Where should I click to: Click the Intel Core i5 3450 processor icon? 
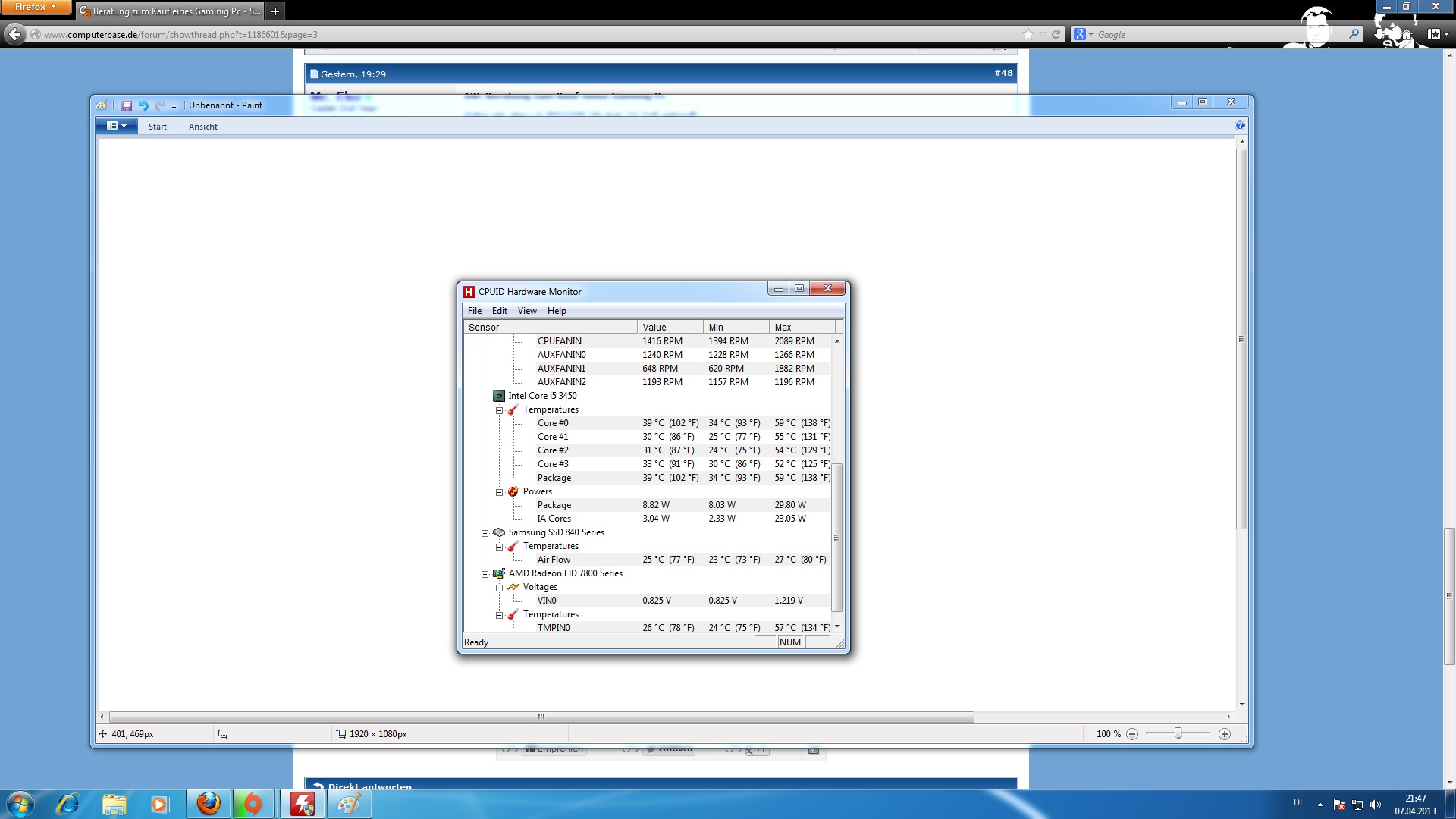click(x=499, y=396)
